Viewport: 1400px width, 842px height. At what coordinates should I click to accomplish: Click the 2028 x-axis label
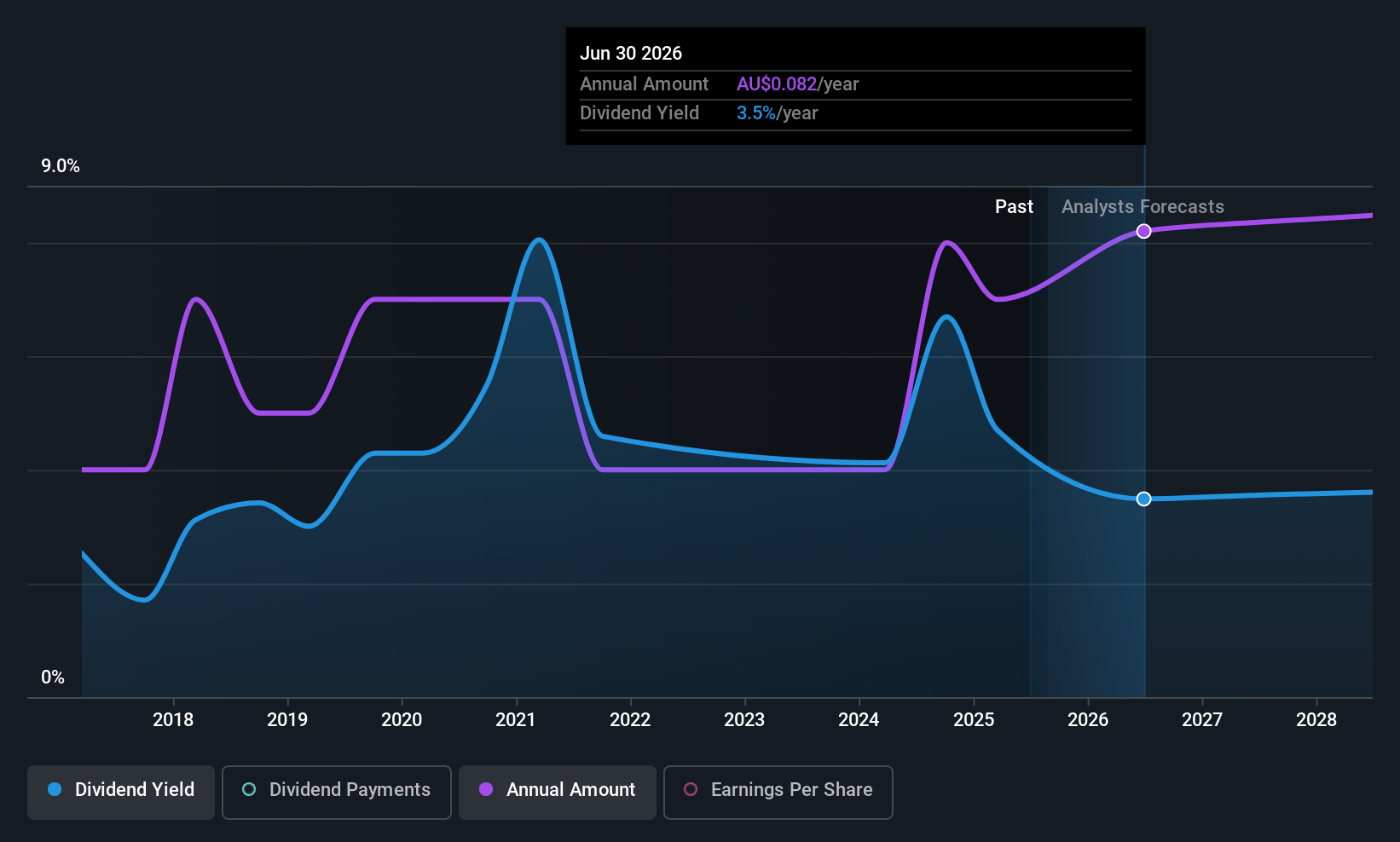(x=1316, y=720)
